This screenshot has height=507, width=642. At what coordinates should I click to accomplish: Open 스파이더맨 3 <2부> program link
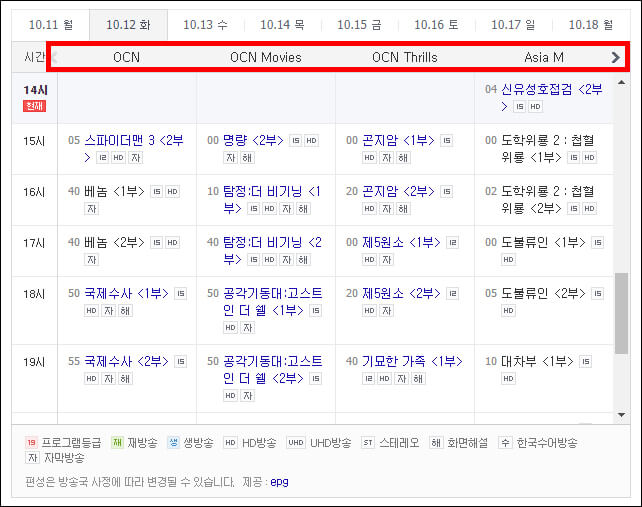pyautogui.click(x=134, y=149)
